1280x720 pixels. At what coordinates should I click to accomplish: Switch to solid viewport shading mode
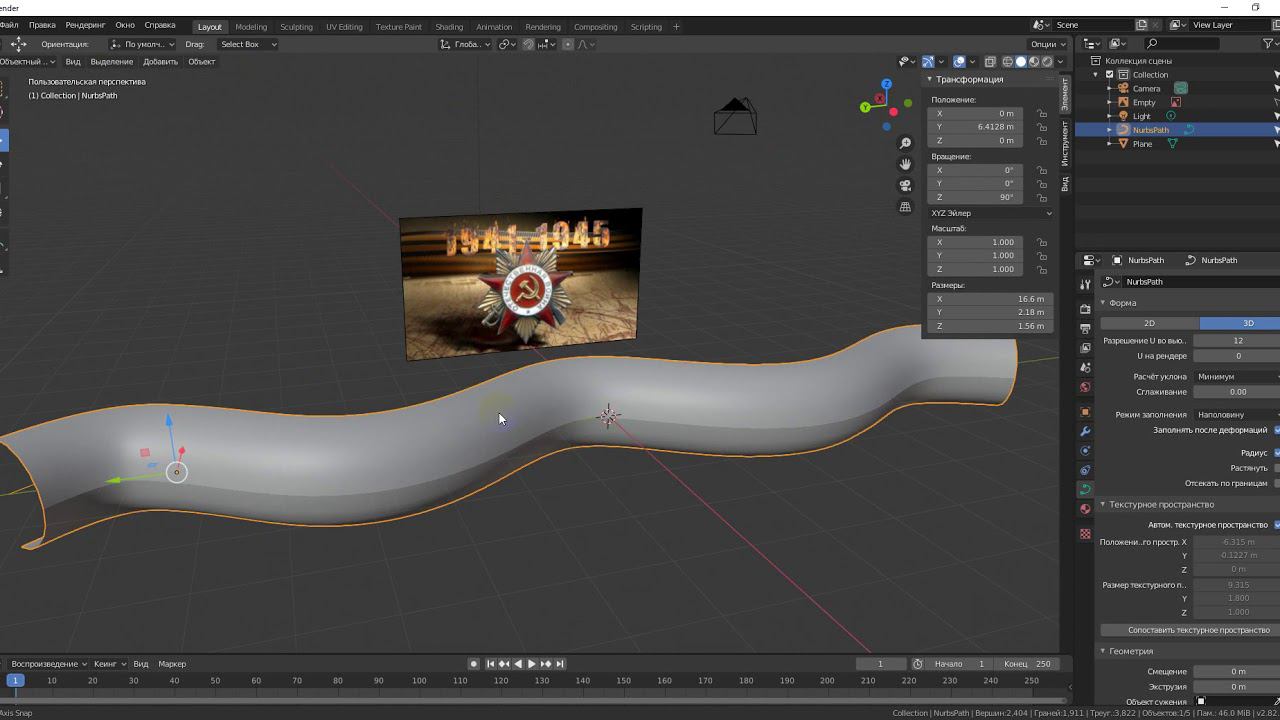pos(1021,62)
